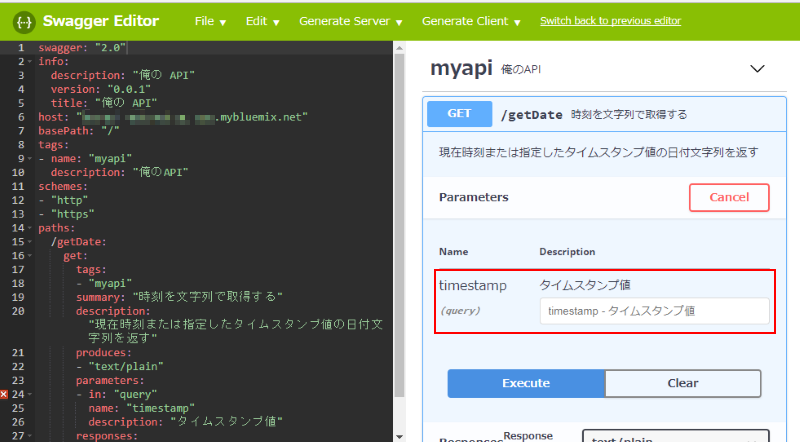
Task: Click the Parameters section heading
Action: click(473, 198)
